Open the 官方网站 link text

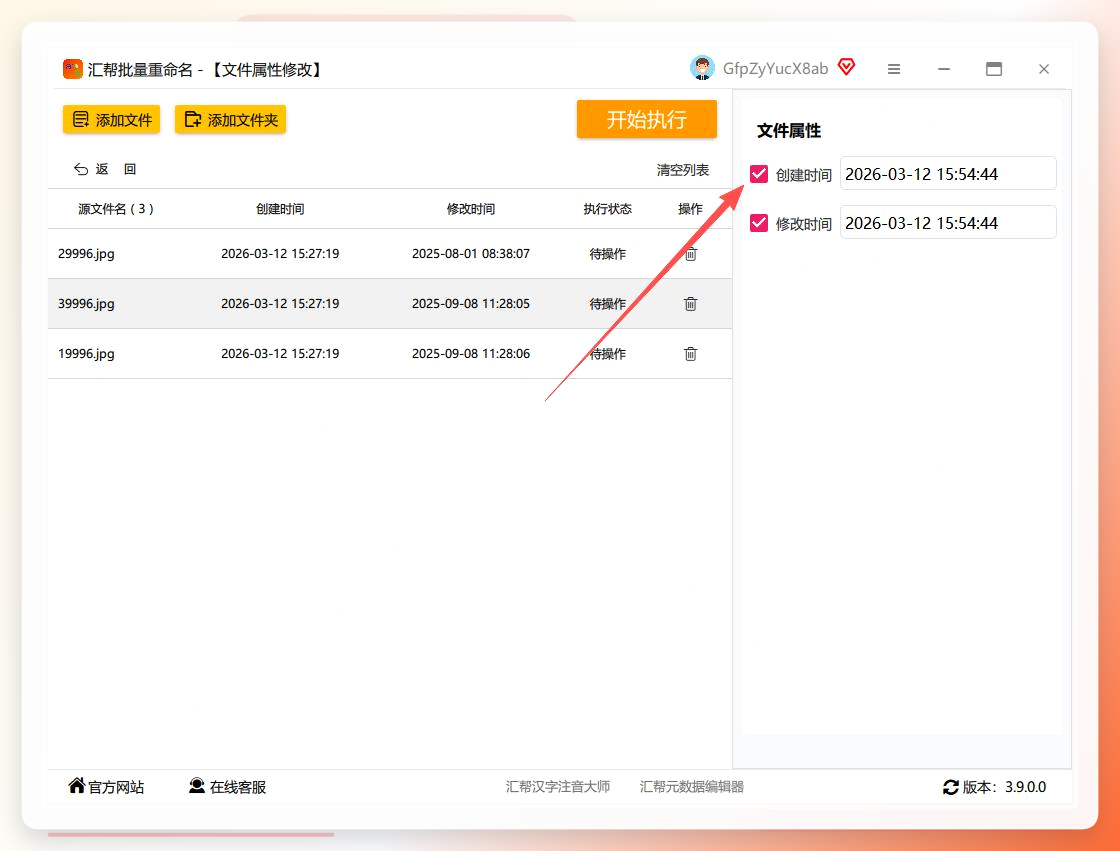[116, 787]
